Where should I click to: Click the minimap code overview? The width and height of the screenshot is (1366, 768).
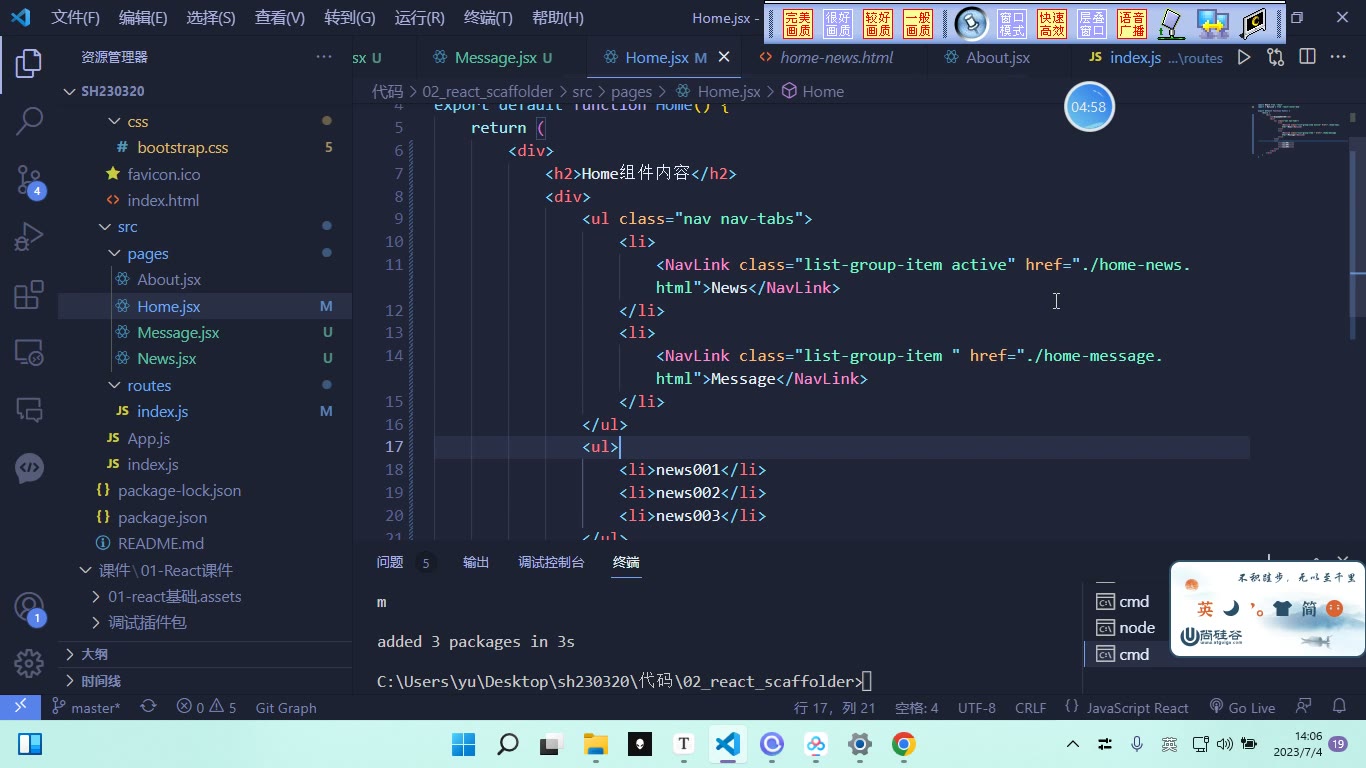[x=1298, y=130]
